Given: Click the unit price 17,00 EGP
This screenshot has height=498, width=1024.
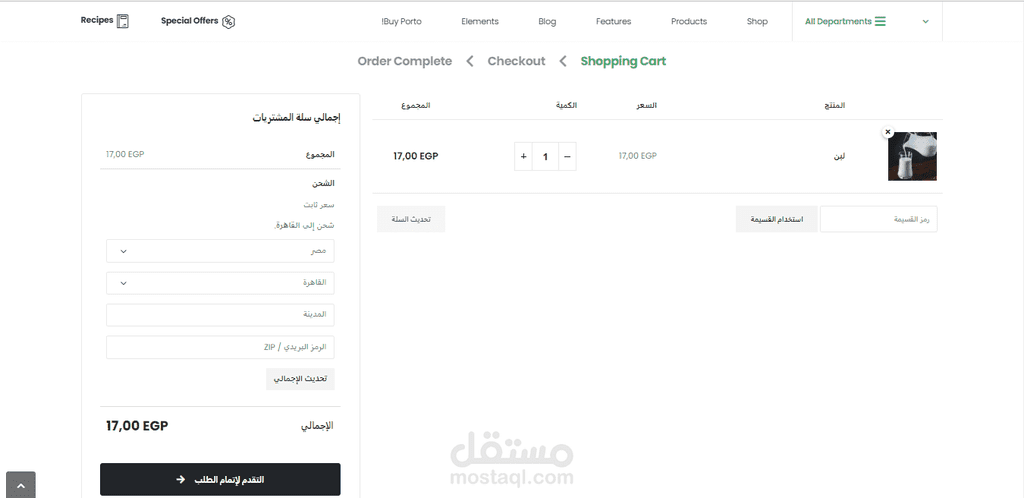Looking at the screenshot, I should coord(637,156).
